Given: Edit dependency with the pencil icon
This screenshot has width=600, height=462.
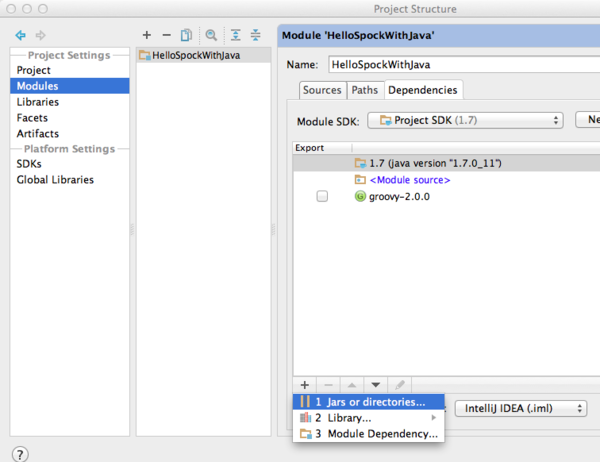Looking at the screenshot, I should click(x=399, y=385).
